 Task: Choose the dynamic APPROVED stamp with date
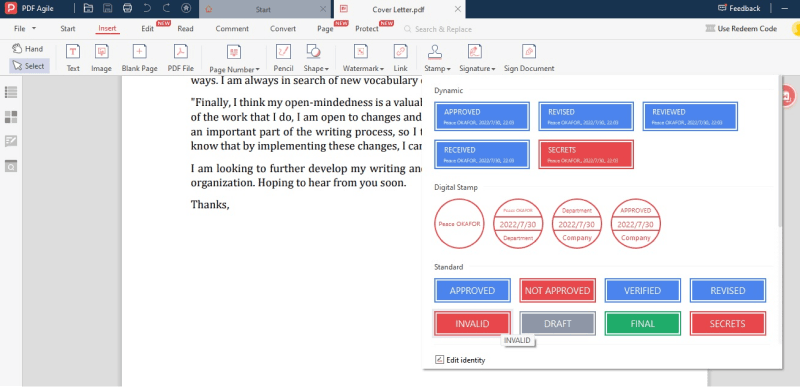tap(482, 116)
